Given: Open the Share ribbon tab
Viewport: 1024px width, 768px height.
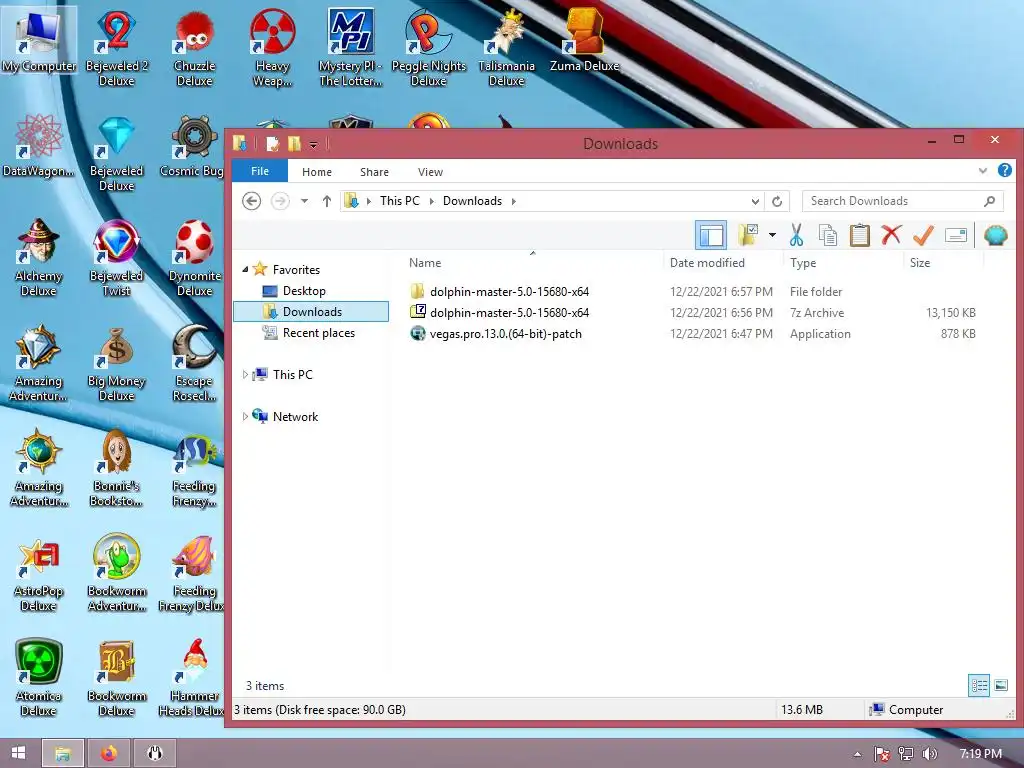Looking at the screenshot, I should (374, 172).
